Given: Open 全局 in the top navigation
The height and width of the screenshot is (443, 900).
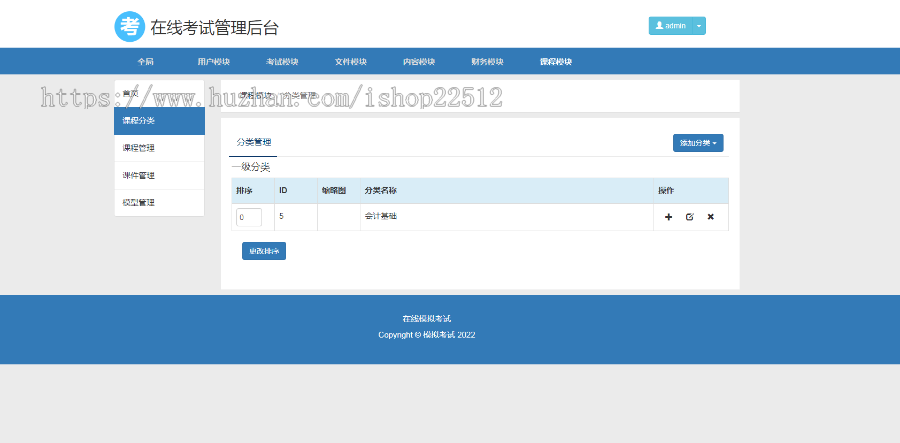Looking at the screenshot, I should 145,62.
